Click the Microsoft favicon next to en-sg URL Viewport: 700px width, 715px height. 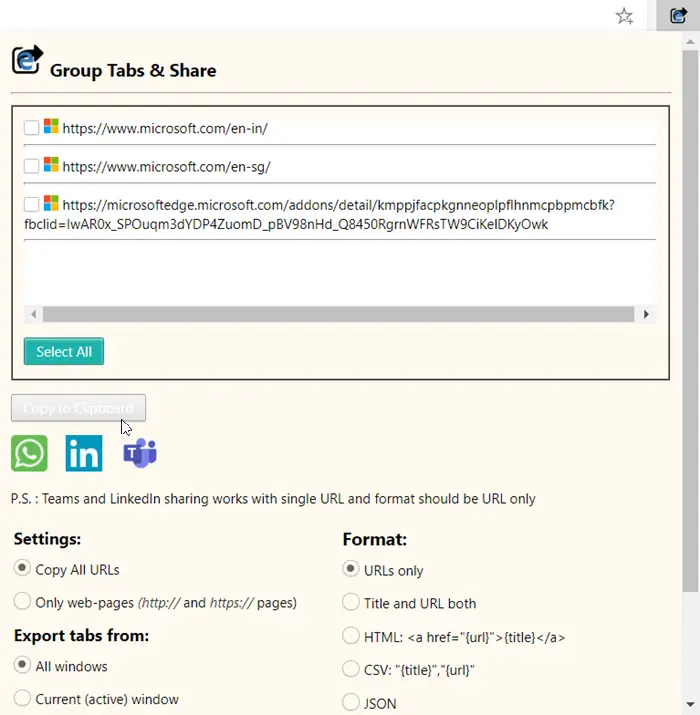[51, 165]
